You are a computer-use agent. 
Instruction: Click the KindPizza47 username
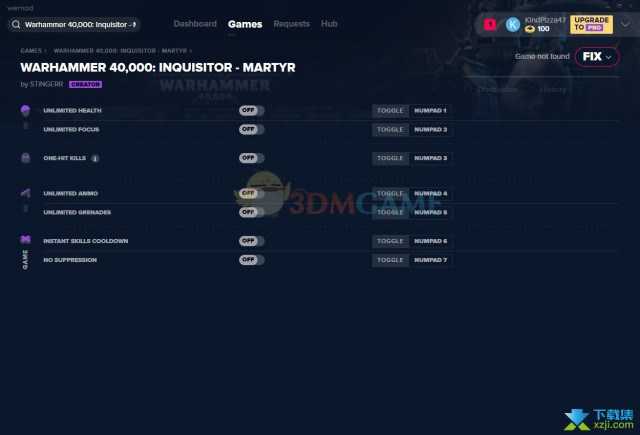[x=545, y=20]
